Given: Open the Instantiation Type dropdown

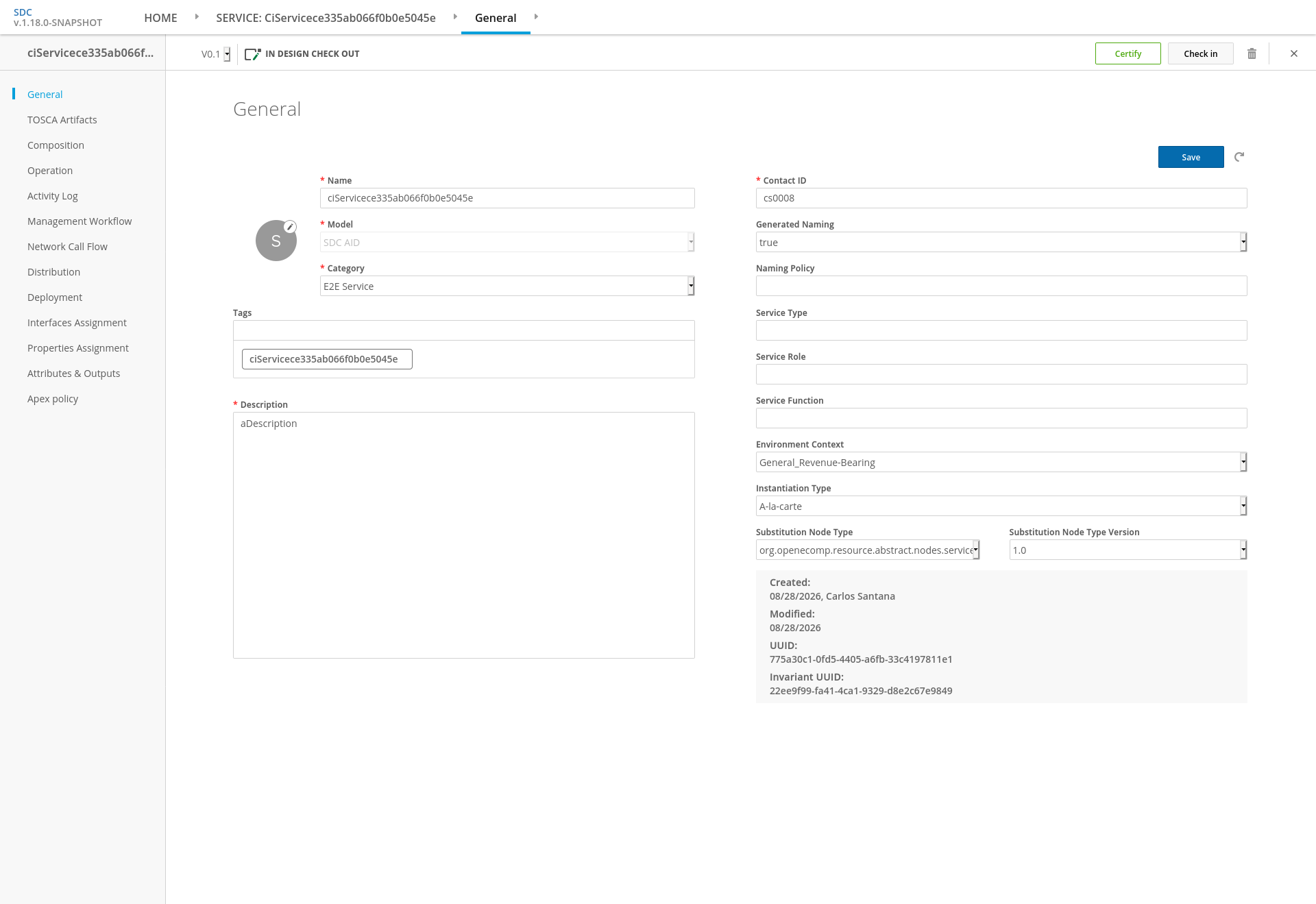Looking at the screenshot, I should [x=1001, y=506].
